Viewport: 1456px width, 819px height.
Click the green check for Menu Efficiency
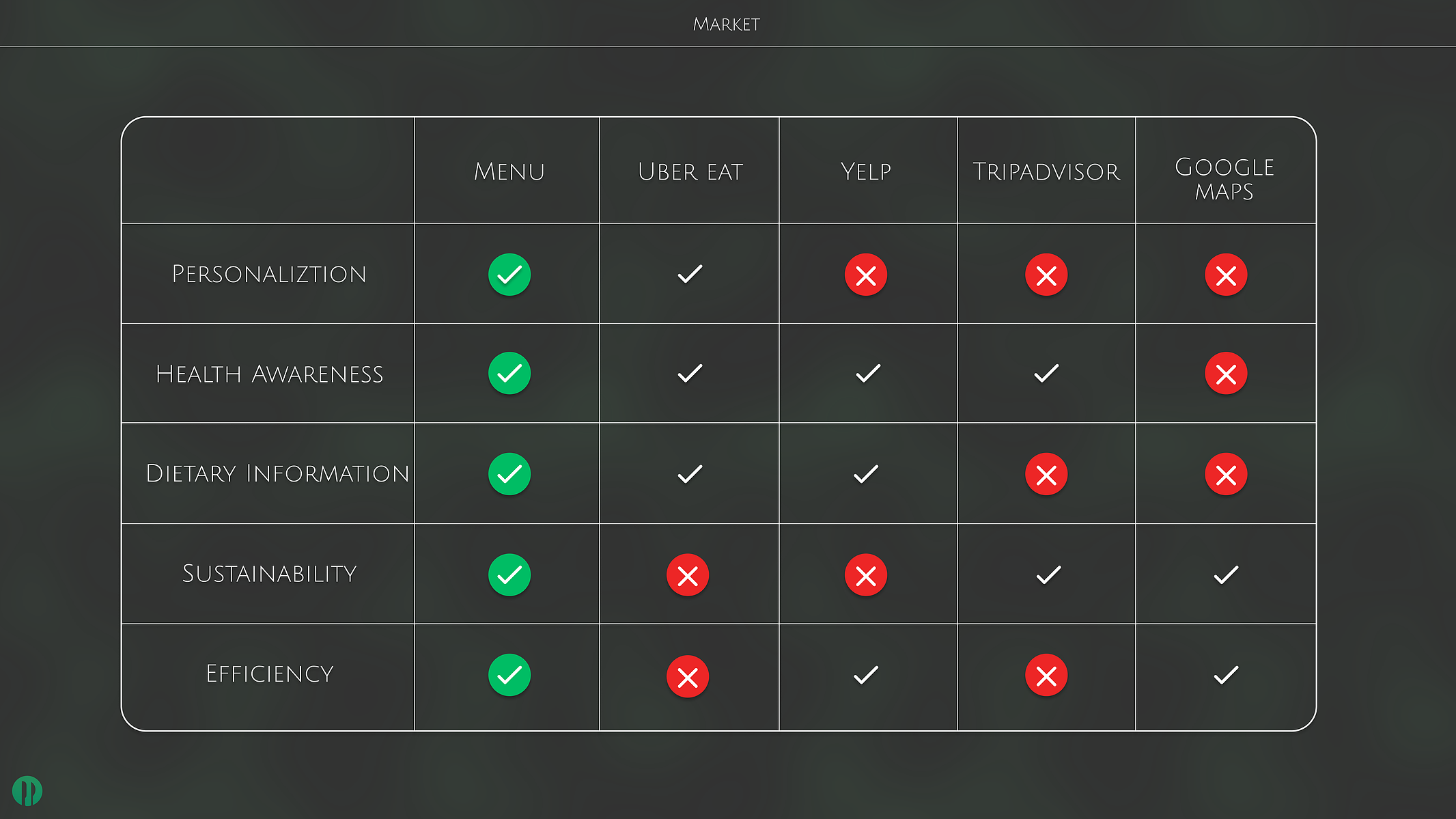click(509, 675)
